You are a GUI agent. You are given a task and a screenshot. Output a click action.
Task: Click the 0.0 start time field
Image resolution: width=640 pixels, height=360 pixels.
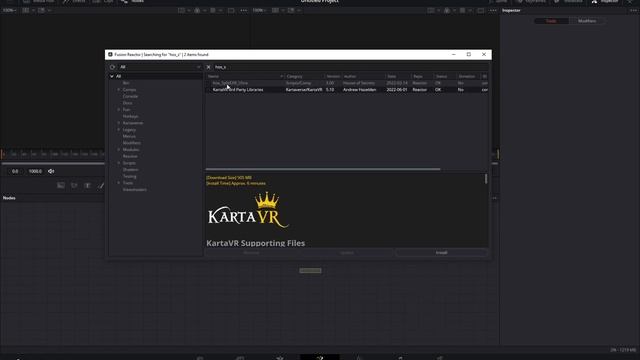pyautogui.click(x=15, y=171)
